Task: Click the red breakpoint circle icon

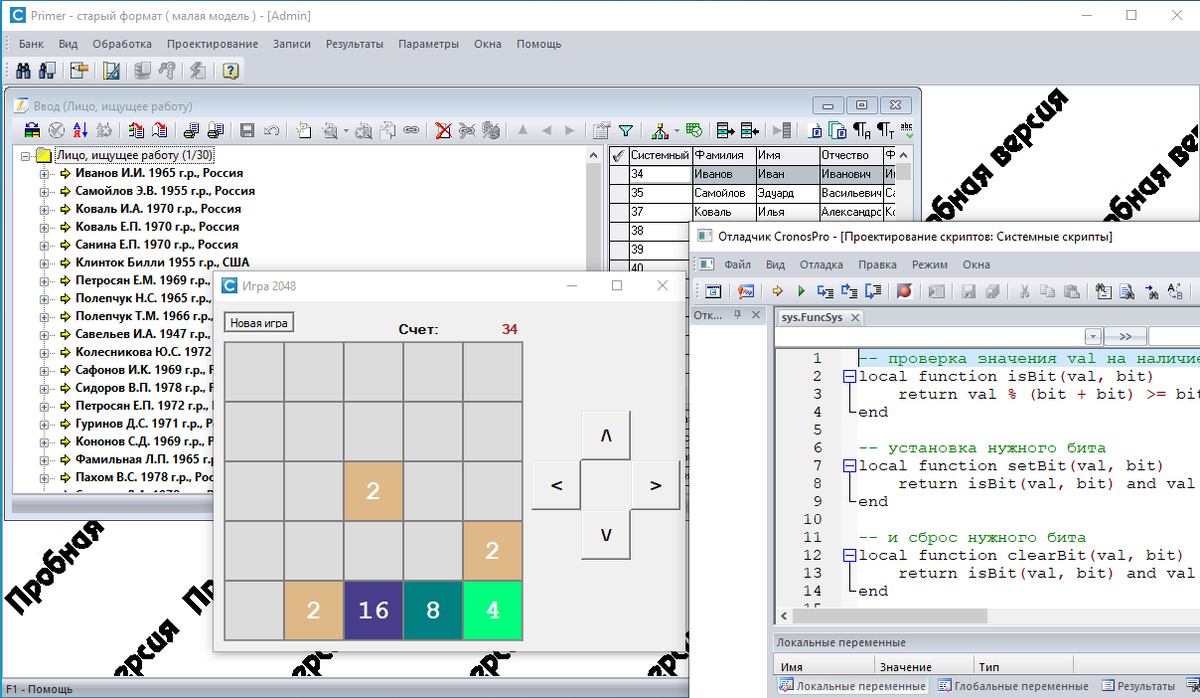Action: click(x=905, y=291)
